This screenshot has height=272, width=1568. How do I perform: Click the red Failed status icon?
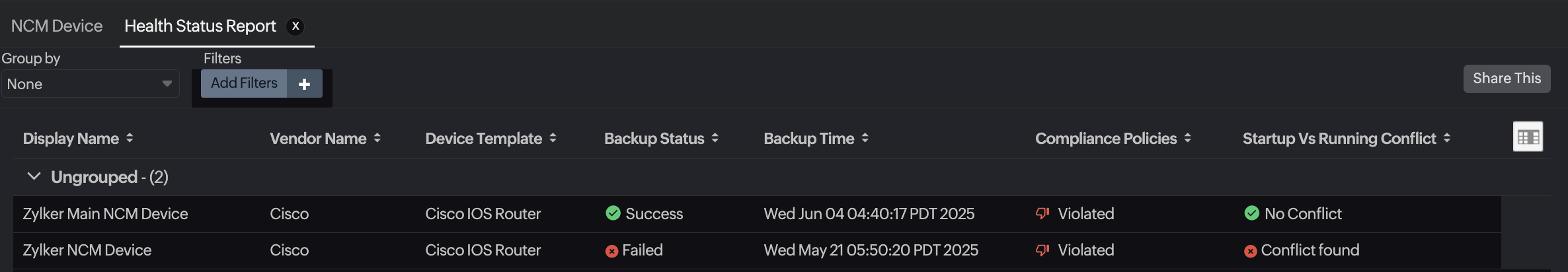[x=611, y=251]
